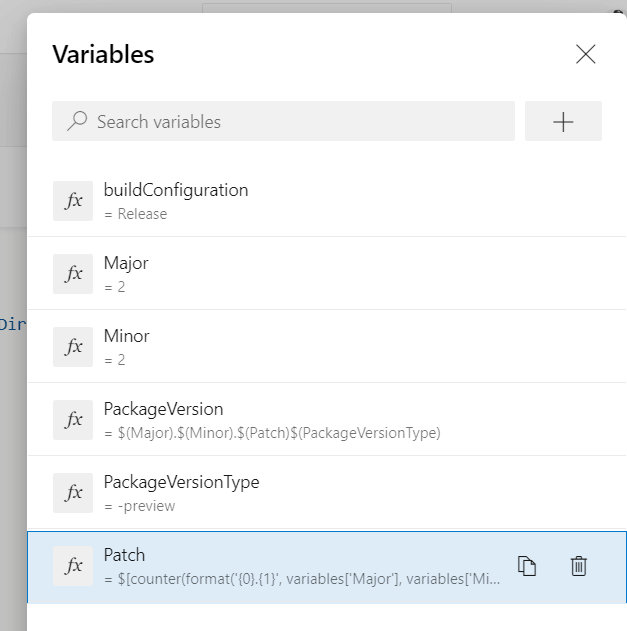Select the Minor variable entry
The image size is (627, 631).
click(x=126, y=336)
